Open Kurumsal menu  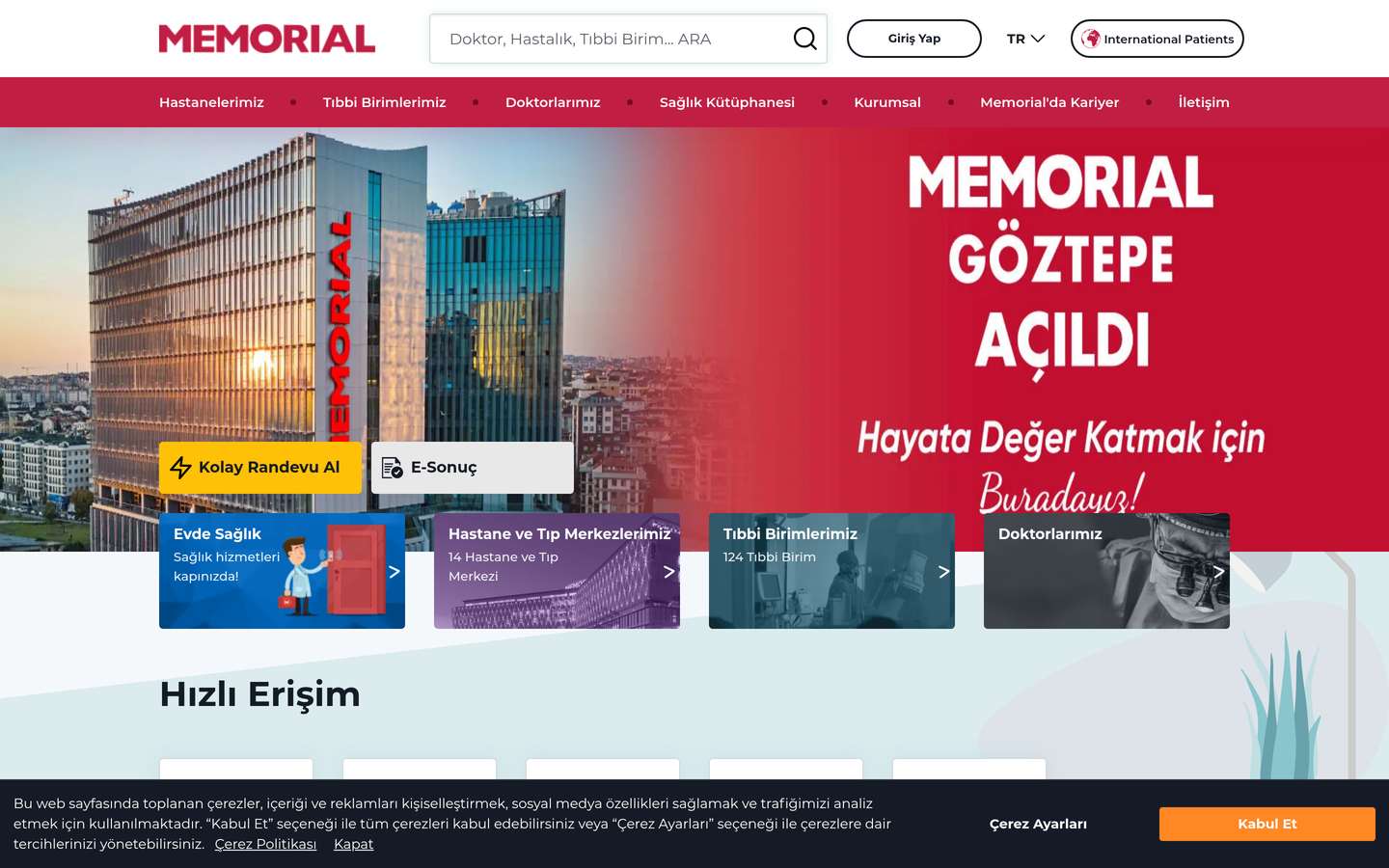(x=887, y=102)
